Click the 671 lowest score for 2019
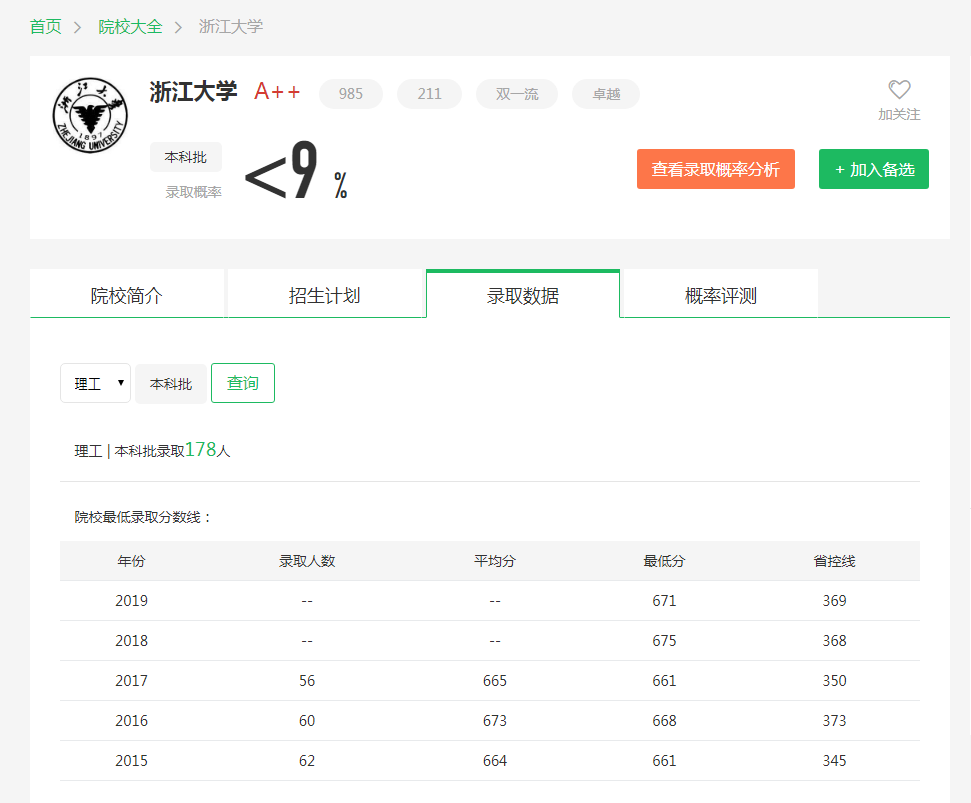Screen dimensions: 971x803 [x=664, y=601]
